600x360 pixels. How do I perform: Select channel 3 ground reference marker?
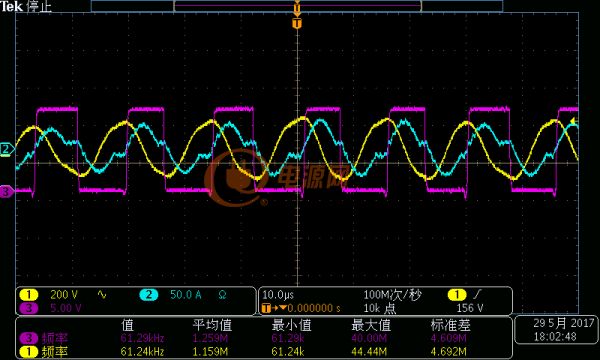click(7, 191)
